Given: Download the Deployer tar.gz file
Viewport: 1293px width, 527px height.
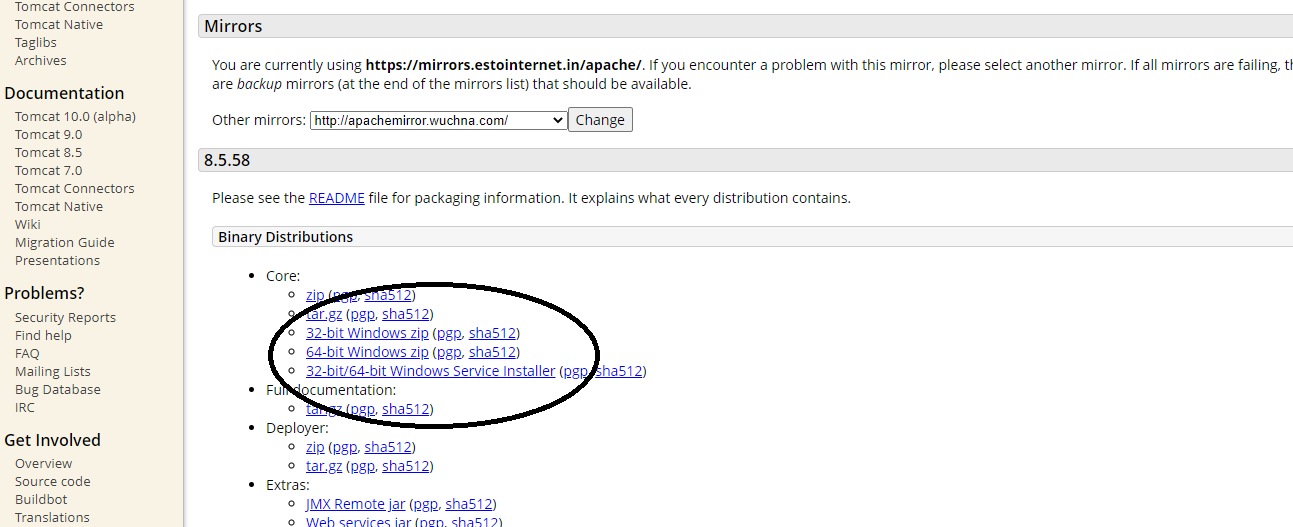Looking at the screenshot, I should click(x=324, y=466).
